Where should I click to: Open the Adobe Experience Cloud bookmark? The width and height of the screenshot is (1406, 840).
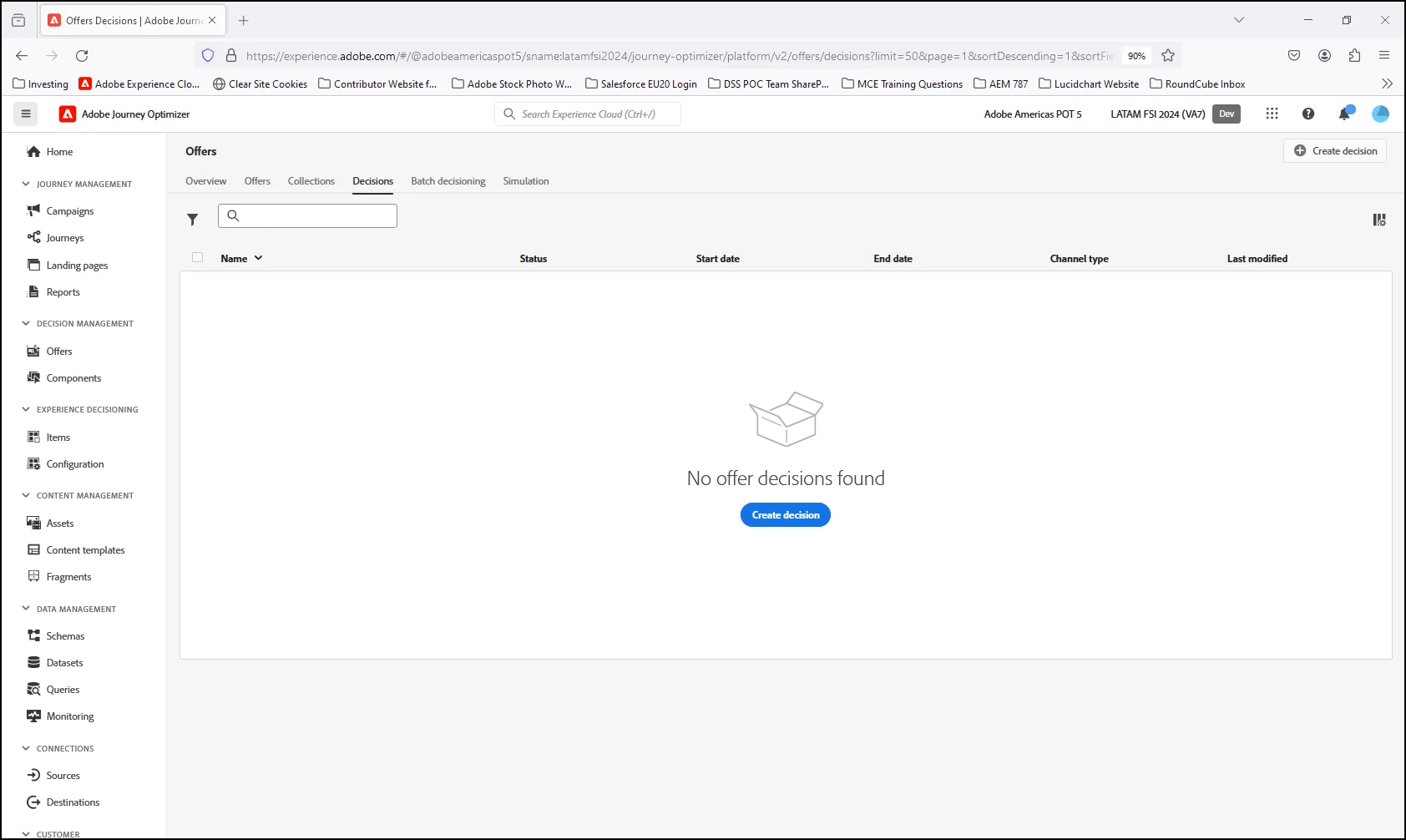(139, 83)
